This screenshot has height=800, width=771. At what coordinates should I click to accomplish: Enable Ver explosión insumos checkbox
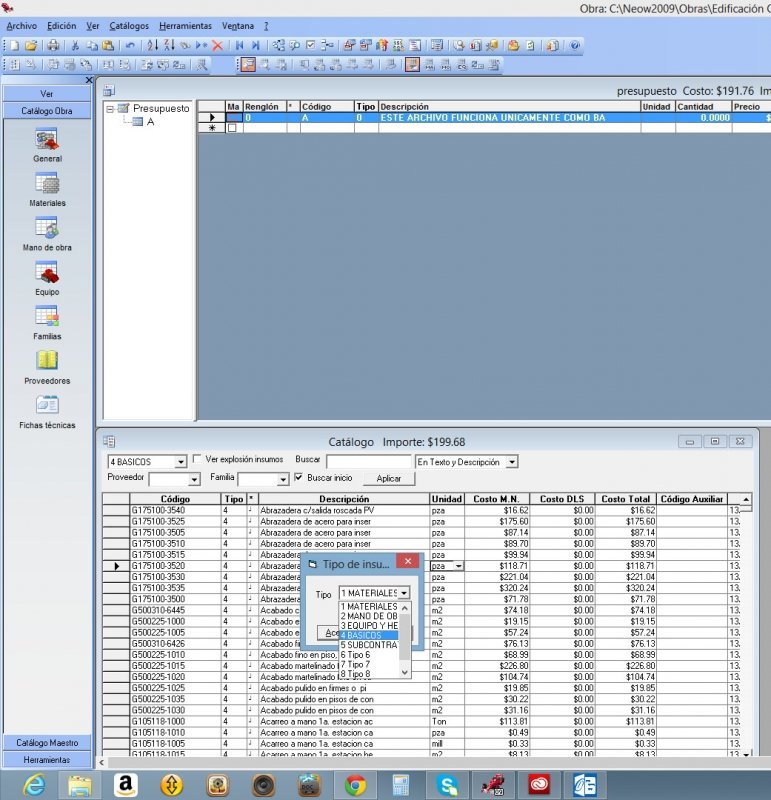[197, 461]
